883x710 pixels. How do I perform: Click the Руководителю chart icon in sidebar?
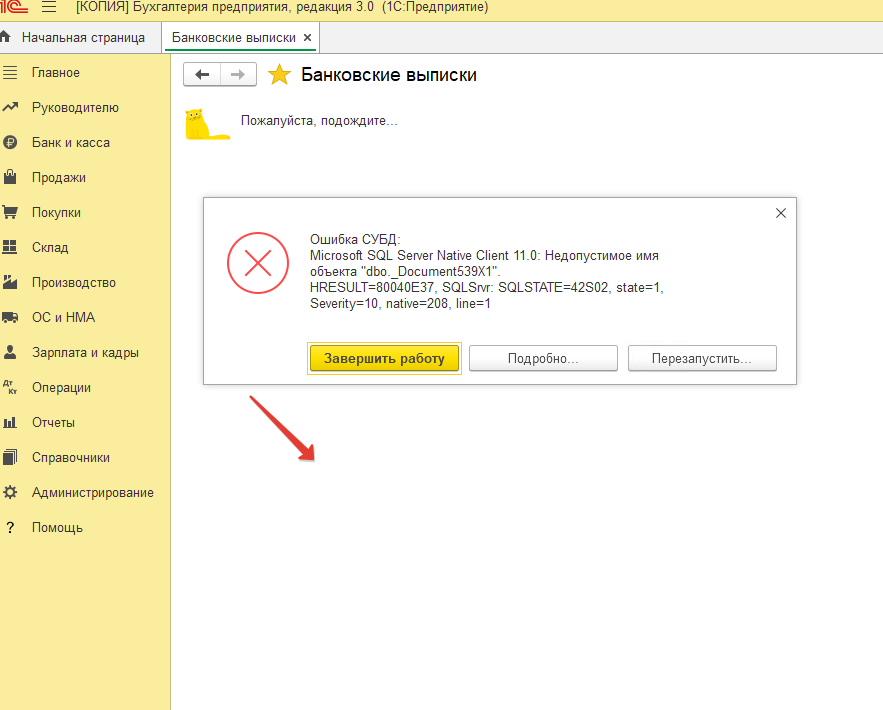11,108
